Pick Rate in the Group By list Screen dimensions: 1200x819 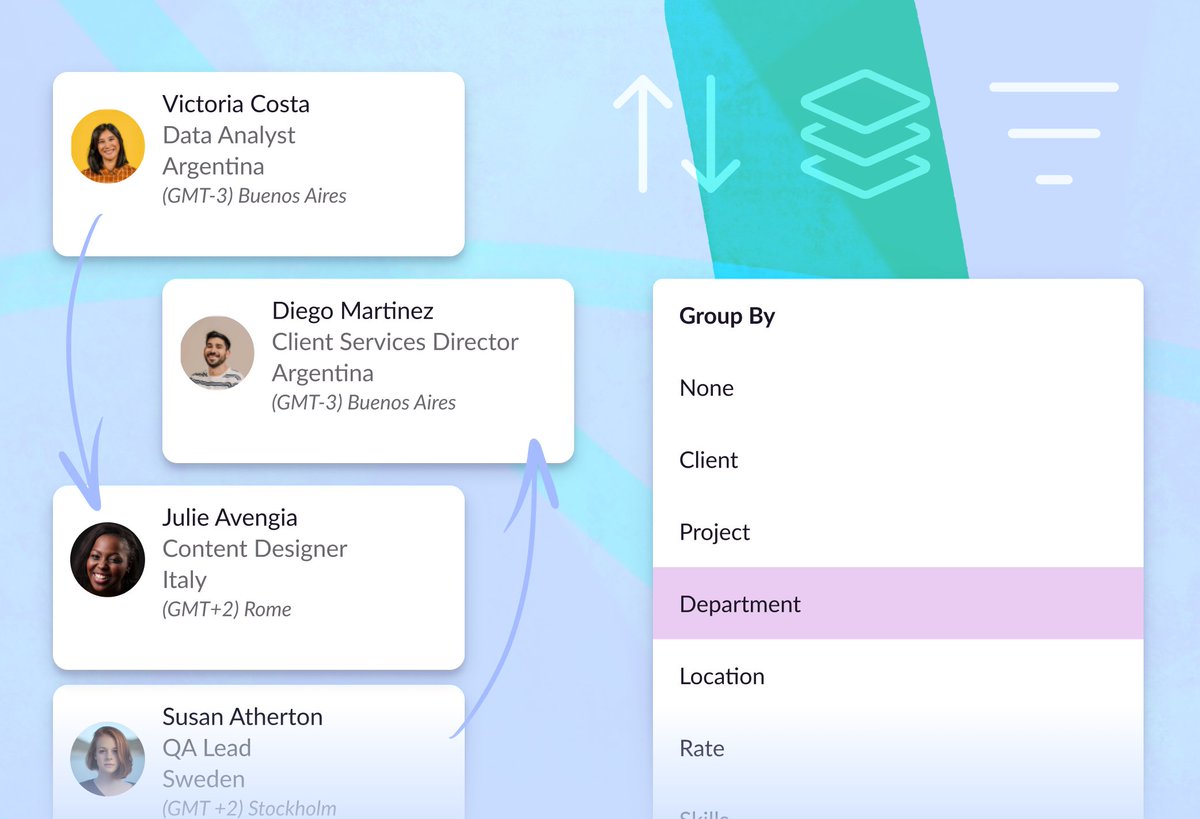pos(898,748)
